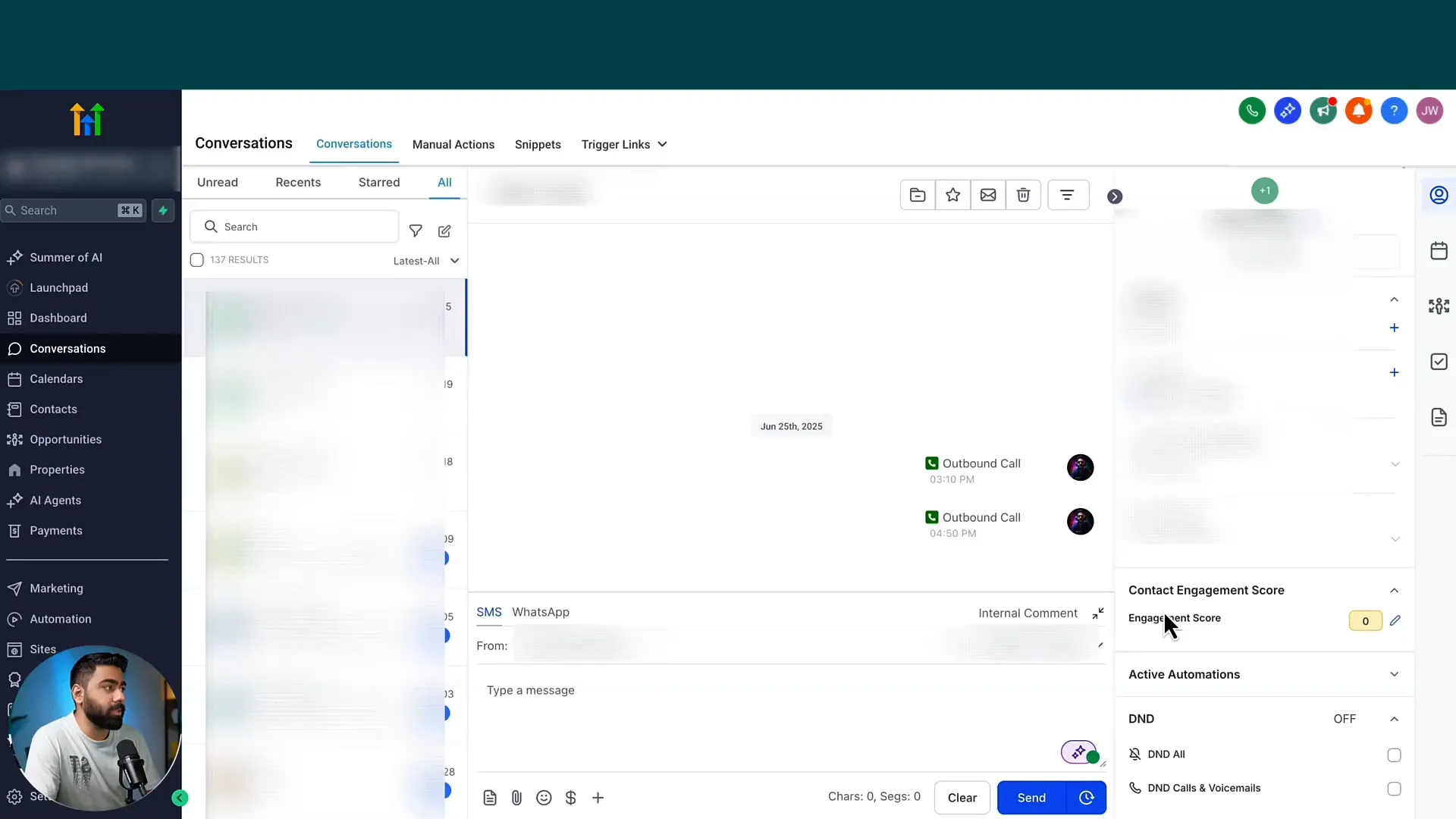The width and height of the screenshot is (1456, 819).
Task: Open the Latest-All sort dropdown
Action: click(425, 260)
